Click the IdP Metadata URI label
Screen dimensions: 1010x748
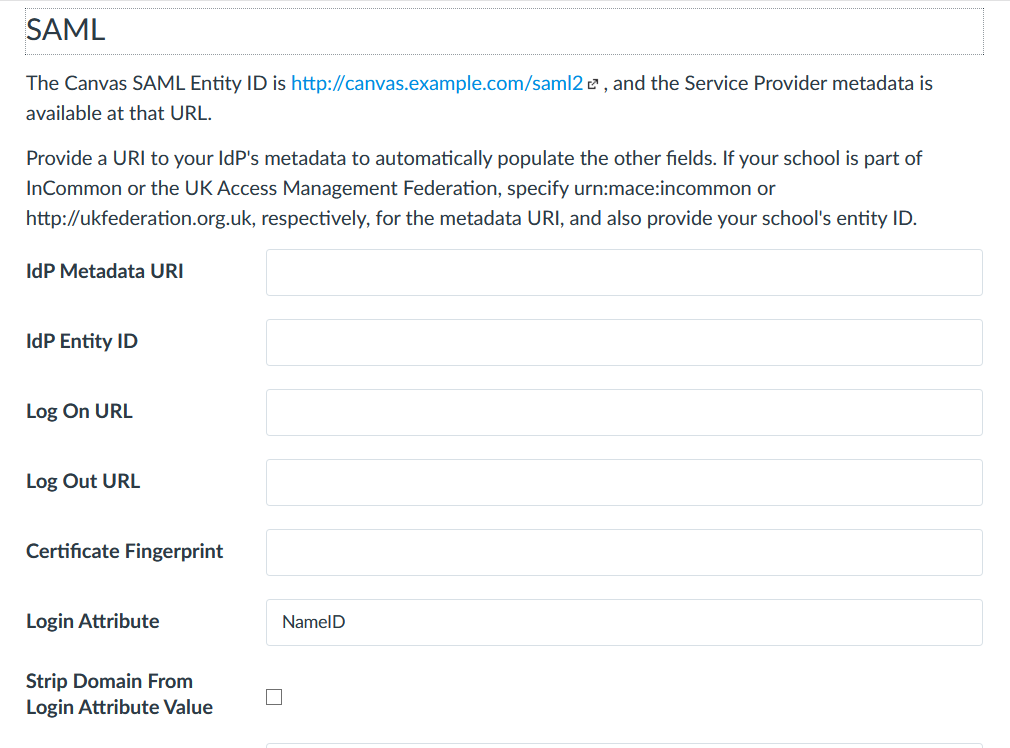coord(104,270)
